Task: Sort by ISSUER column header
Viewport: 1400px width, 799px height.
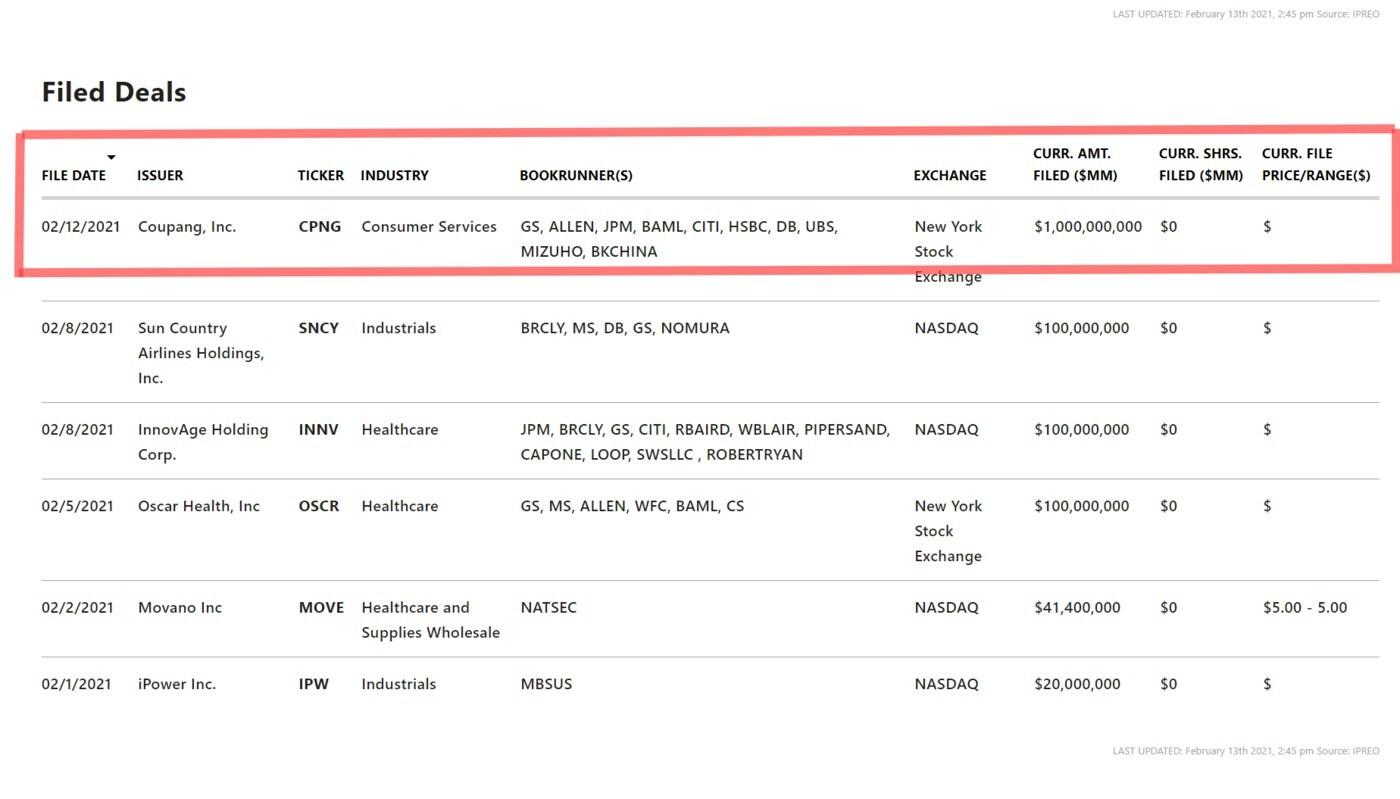Action: point(160,175)
